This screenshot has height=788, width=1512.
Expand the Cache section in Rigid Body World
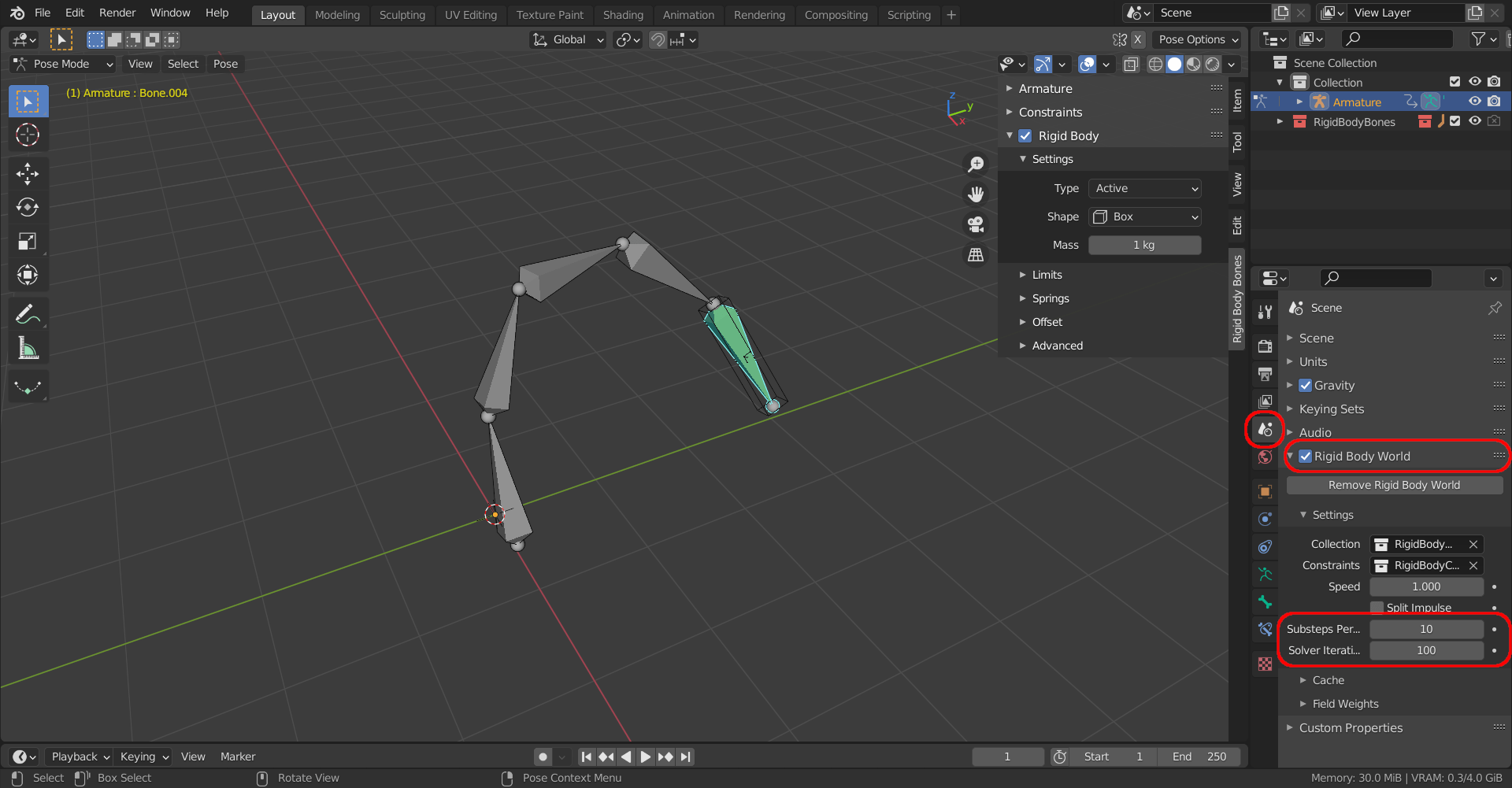[x=1328, y=679]
